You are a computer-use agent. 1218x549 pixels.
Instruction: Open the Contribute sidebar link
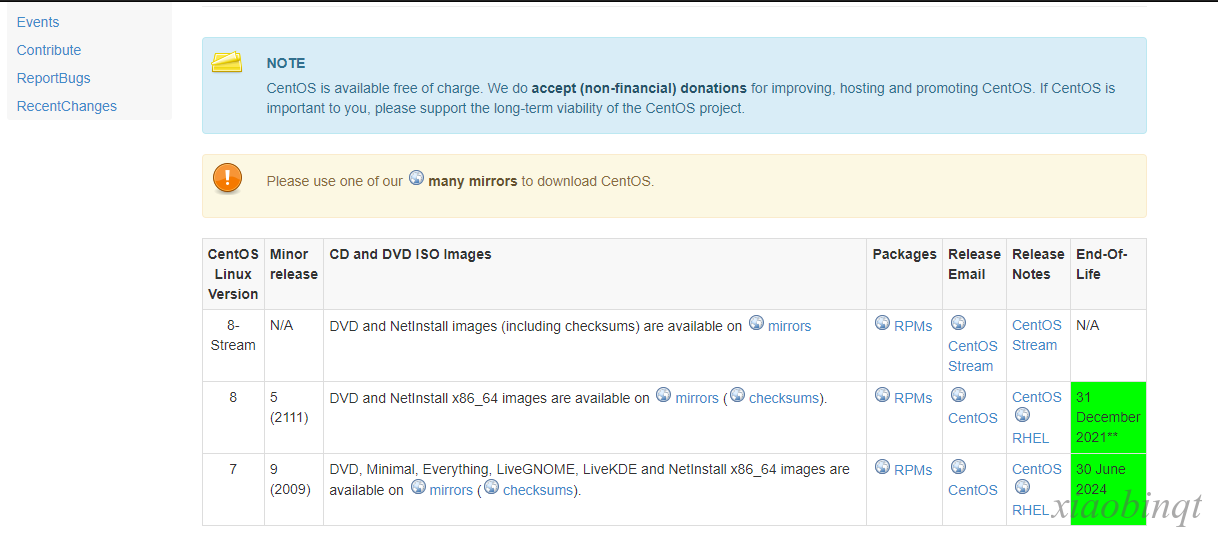click(x=49, y=50)
